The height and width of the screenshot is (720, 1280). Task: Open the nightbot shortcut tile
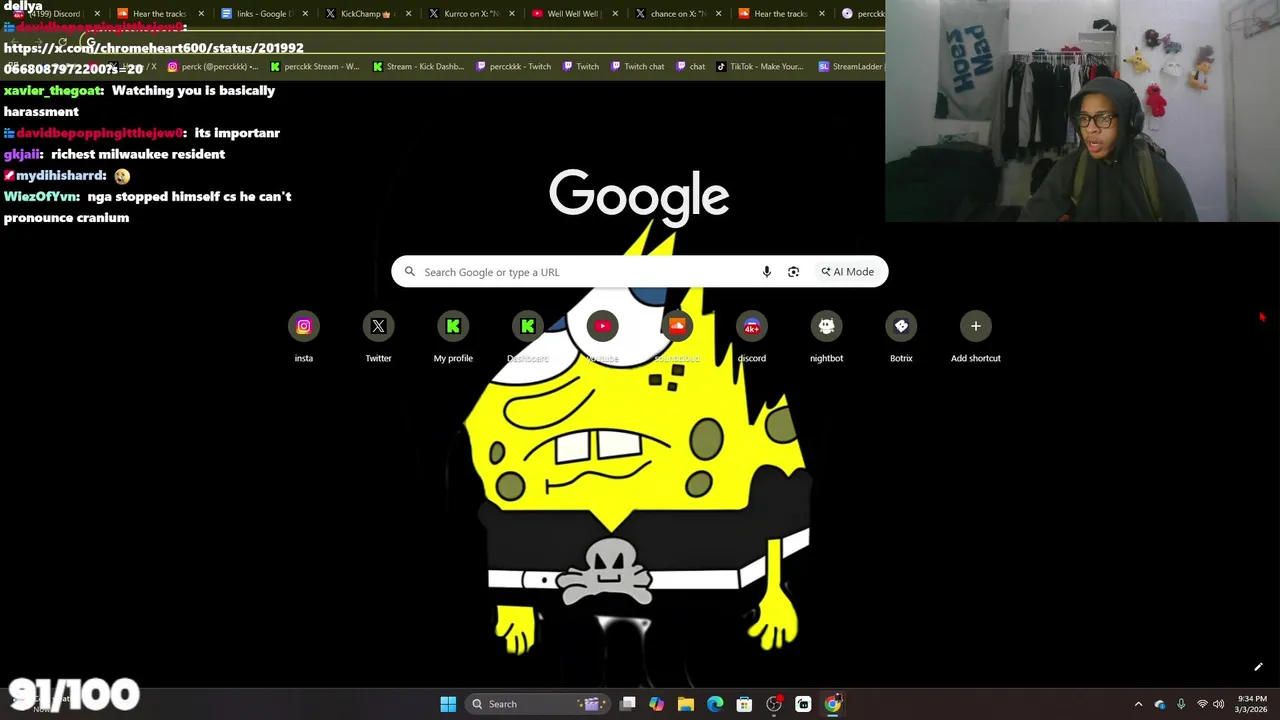[x=826, y=337]
